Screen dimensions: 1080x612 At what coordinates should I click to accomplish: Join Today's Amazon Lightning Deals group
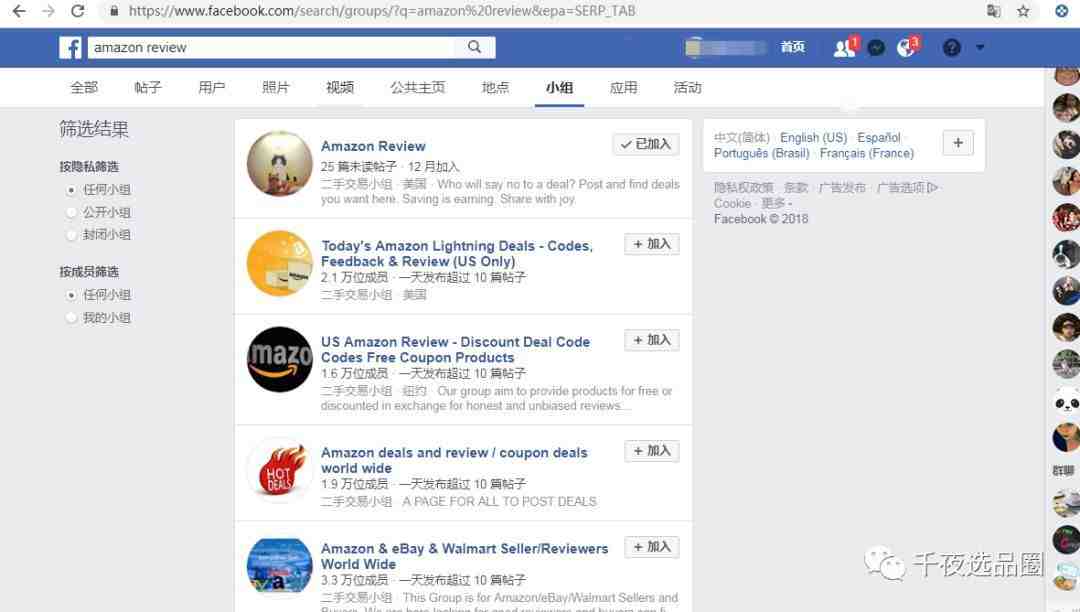tap(652, 244)
